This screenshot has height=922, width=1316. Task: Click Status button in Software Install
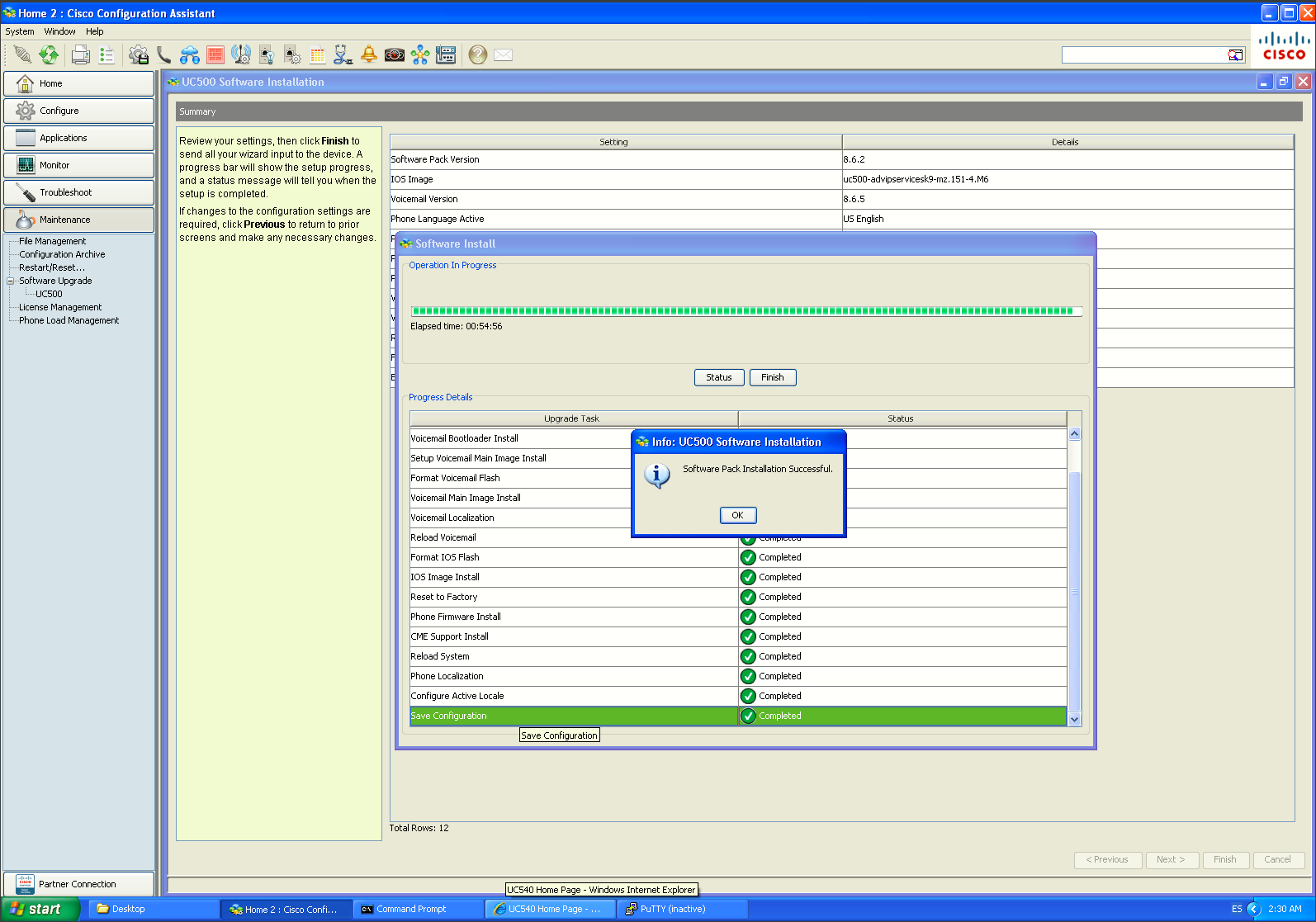(x=719, y=377)
